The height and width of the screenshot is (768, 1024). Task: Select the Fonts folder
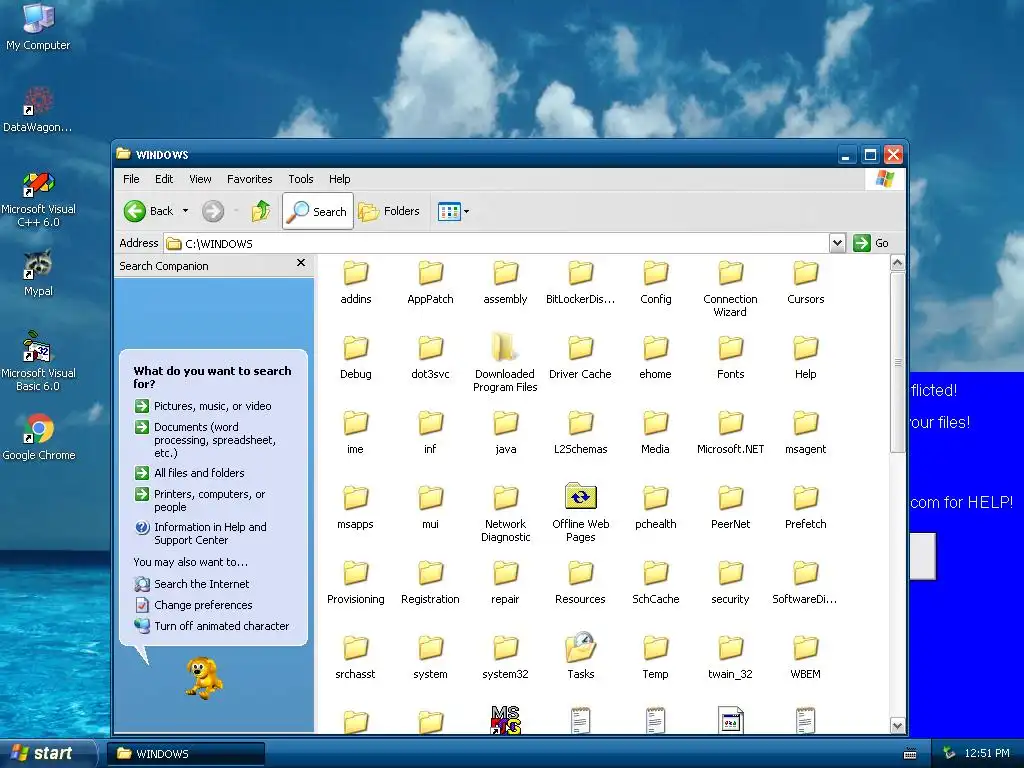[x=730, y=358]
